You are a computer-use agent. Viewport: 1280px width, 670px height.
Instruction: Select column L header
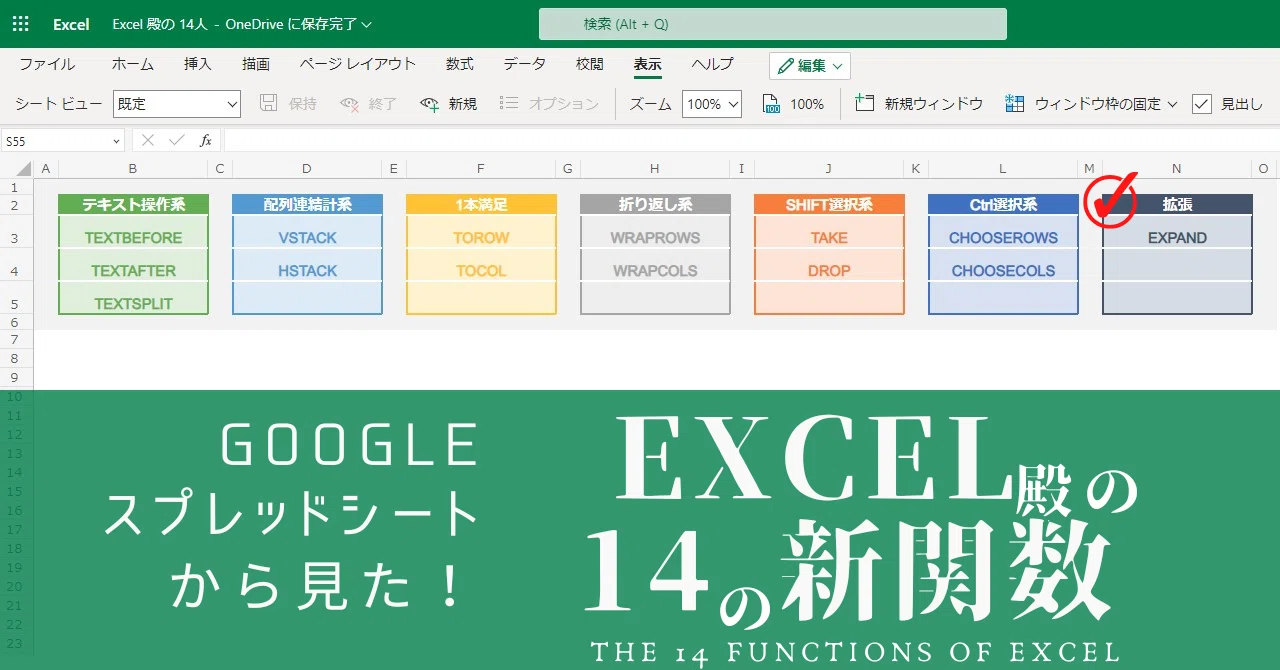point(1003,169)
